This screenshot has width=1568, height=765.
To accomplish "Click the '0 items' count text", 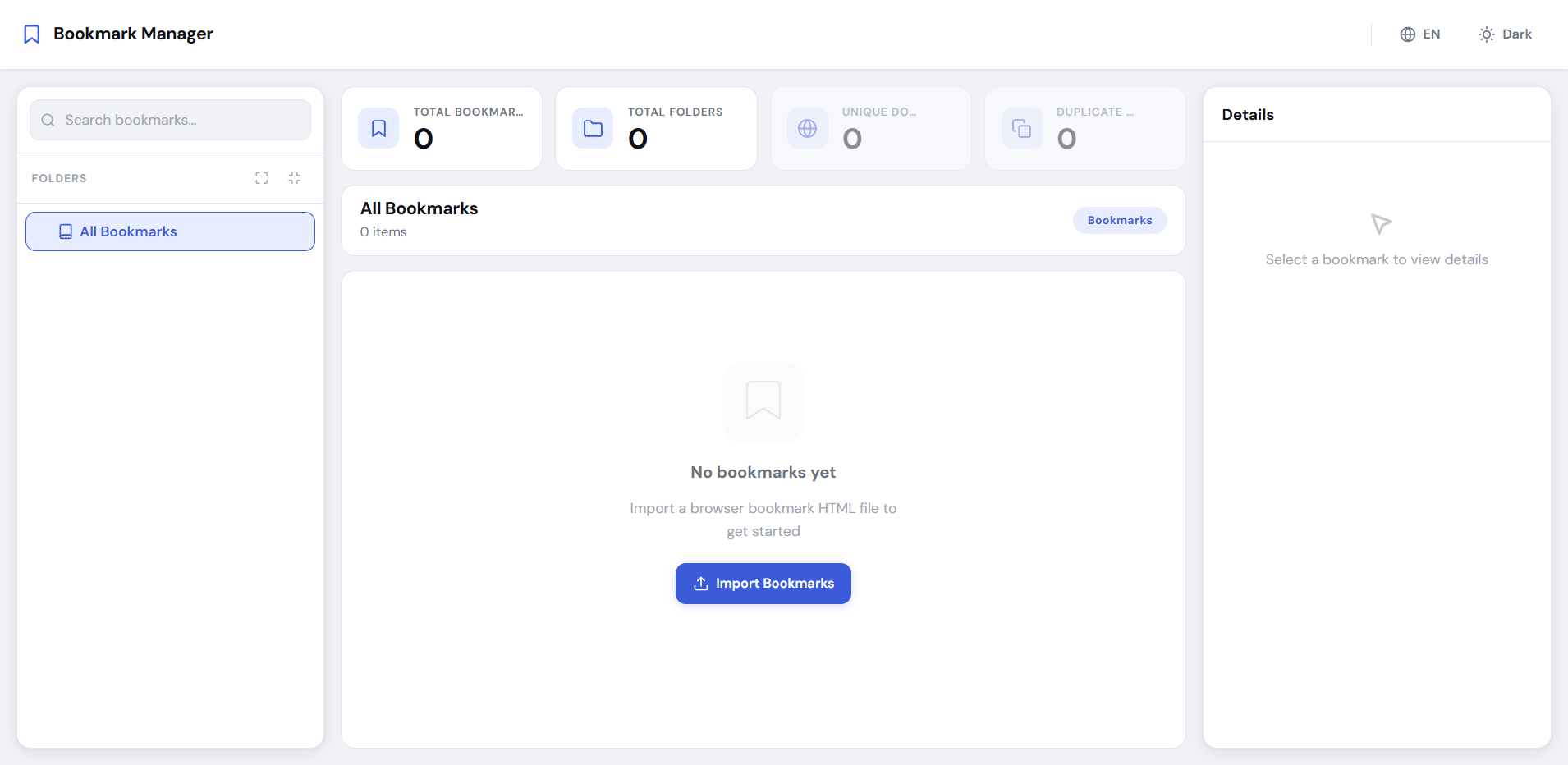I will click(x=383, y=232).
